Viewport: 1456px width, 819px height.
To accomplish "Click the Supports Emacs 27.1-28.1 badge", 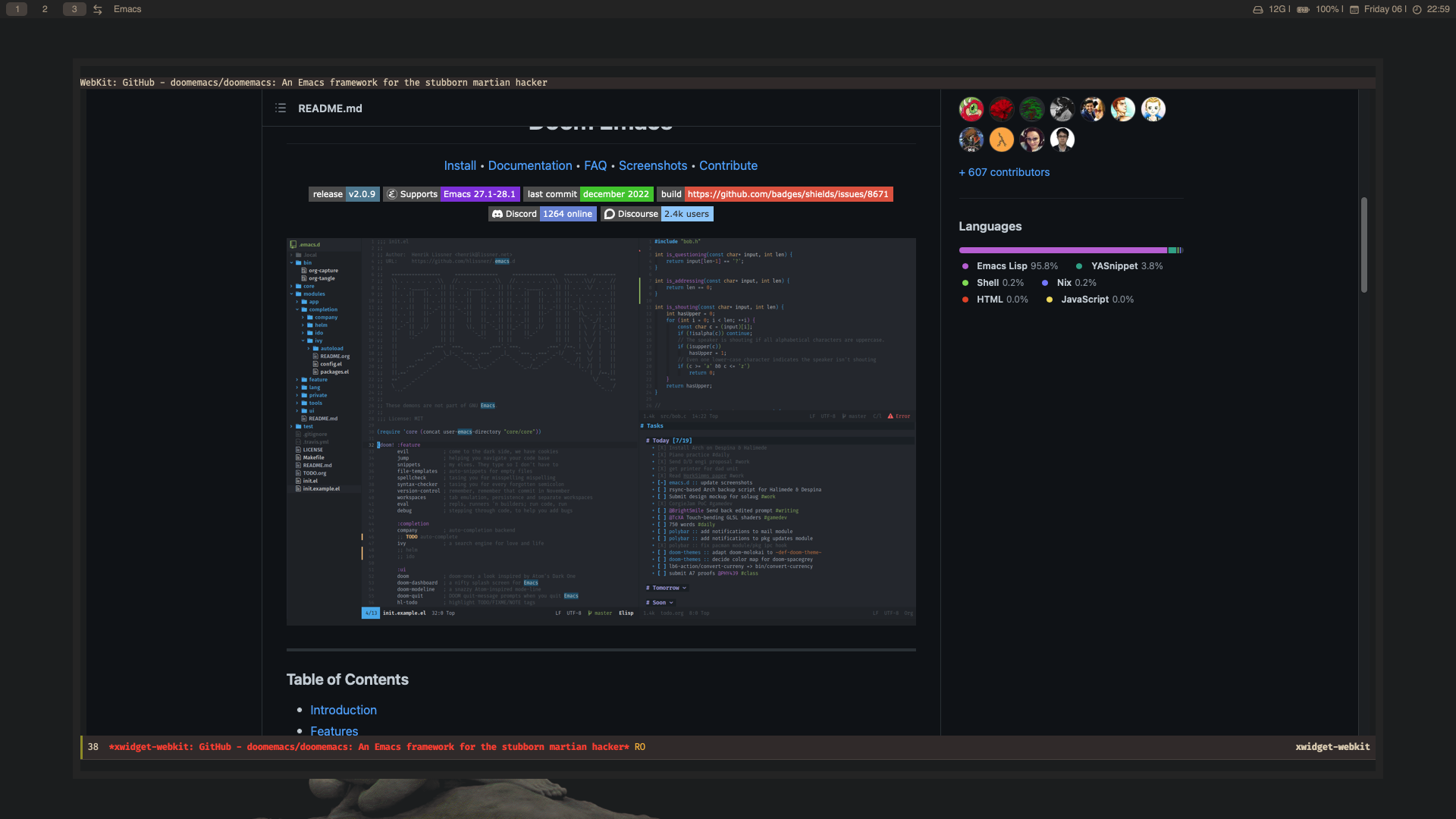I will tap(451, 194).
